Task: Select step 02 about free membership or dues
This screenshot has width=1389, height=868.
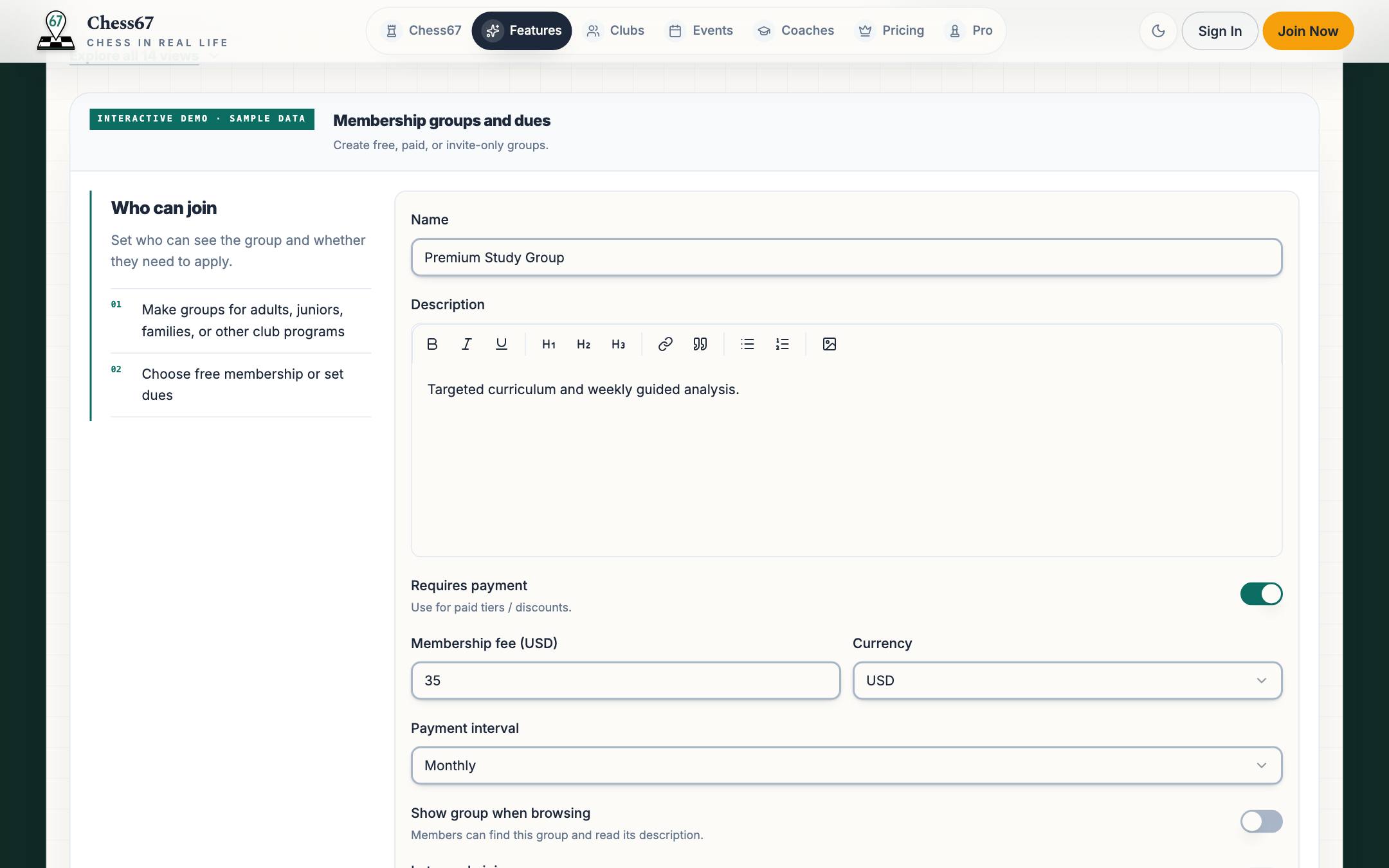Action: pos(241,384)
